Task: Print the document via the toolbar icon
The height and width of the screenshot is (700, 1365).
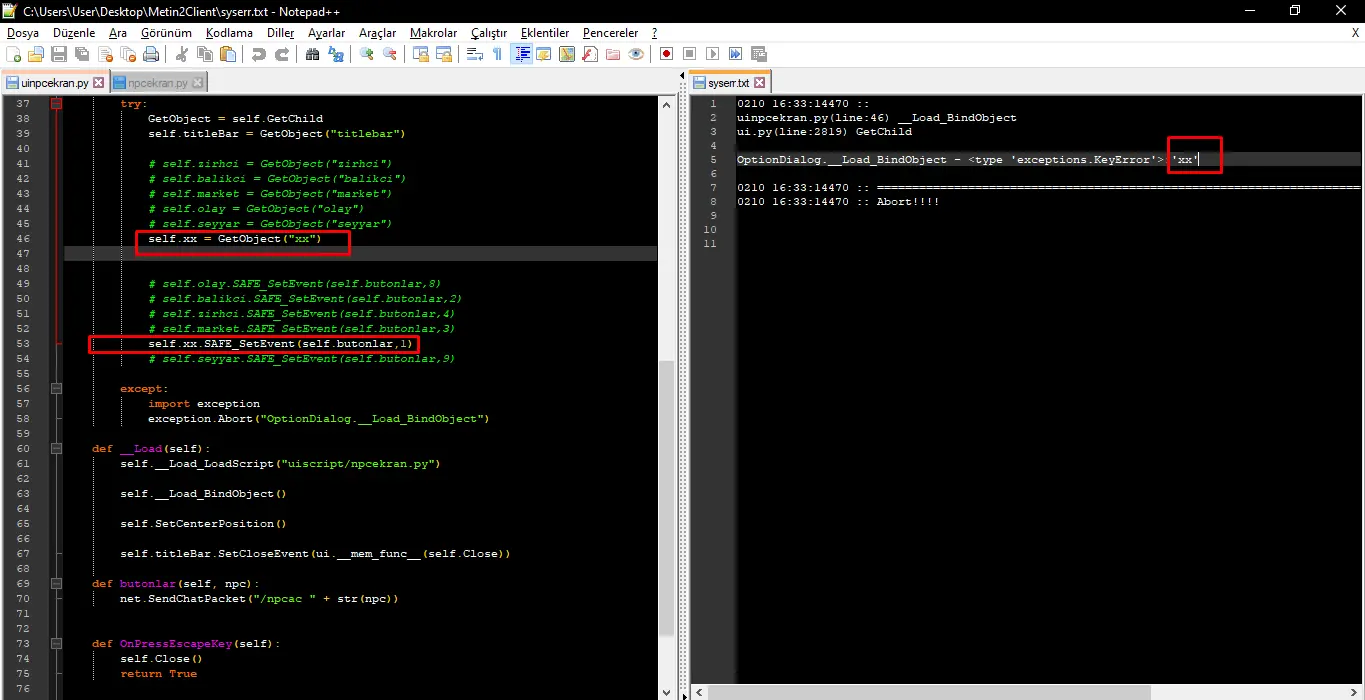Action: point(151,54)
